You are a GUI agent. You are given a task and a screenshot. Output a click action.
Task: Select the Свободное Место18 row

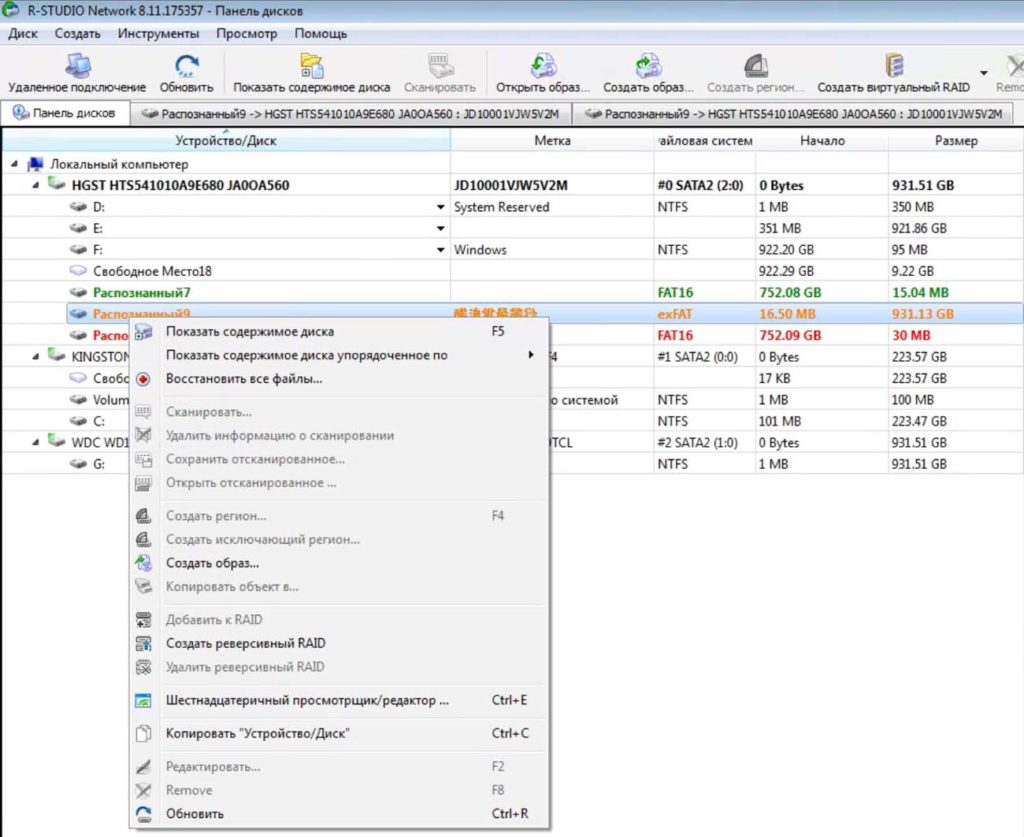[512, 271]
